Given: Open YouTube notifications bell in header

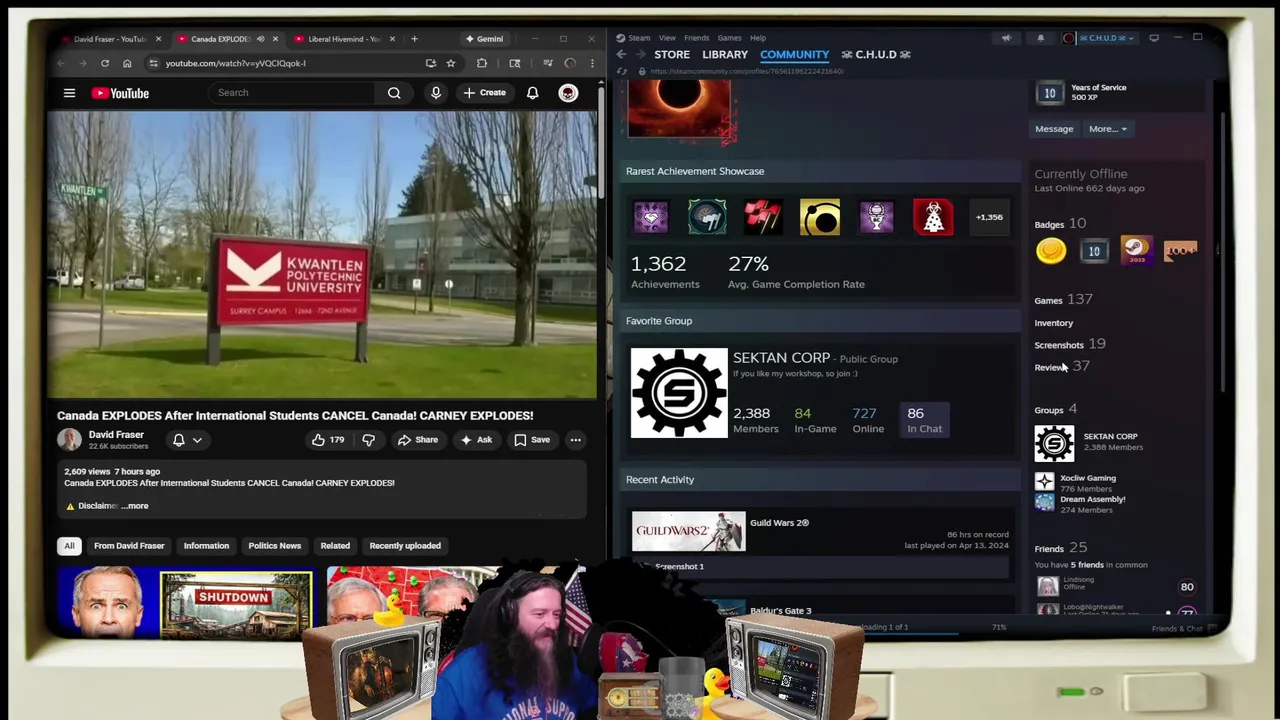Looking at the screenshot, I should tap(533, 93).
